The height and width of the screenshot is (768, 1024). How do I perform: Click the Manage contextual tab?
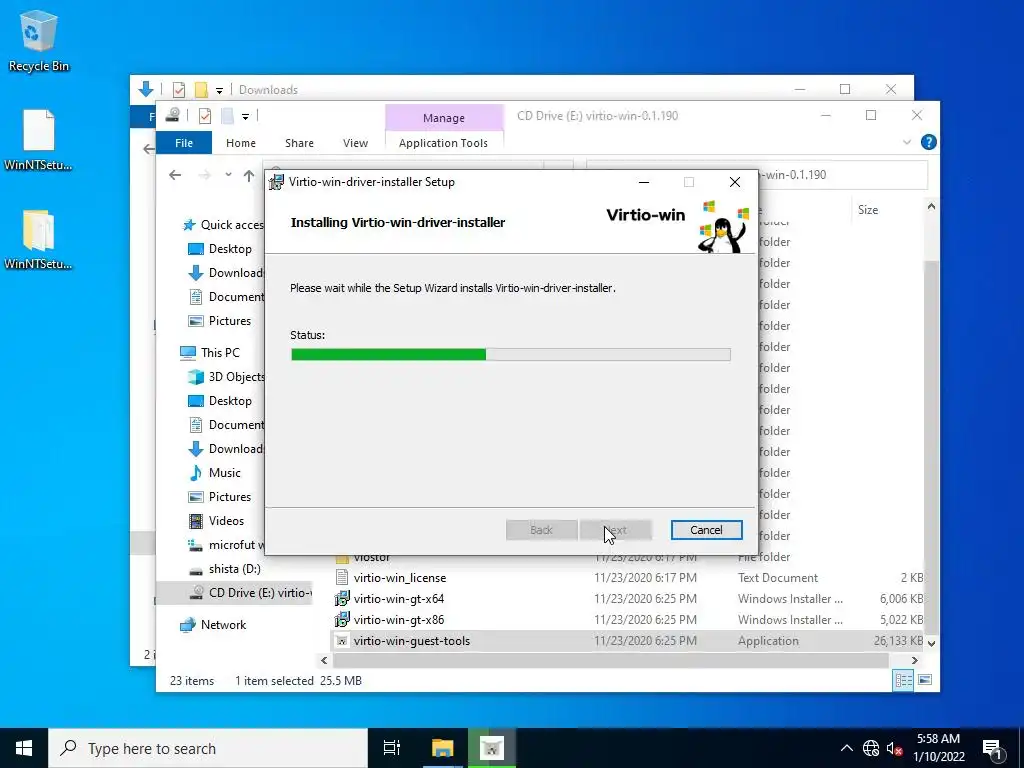click(x=443, y=118)
